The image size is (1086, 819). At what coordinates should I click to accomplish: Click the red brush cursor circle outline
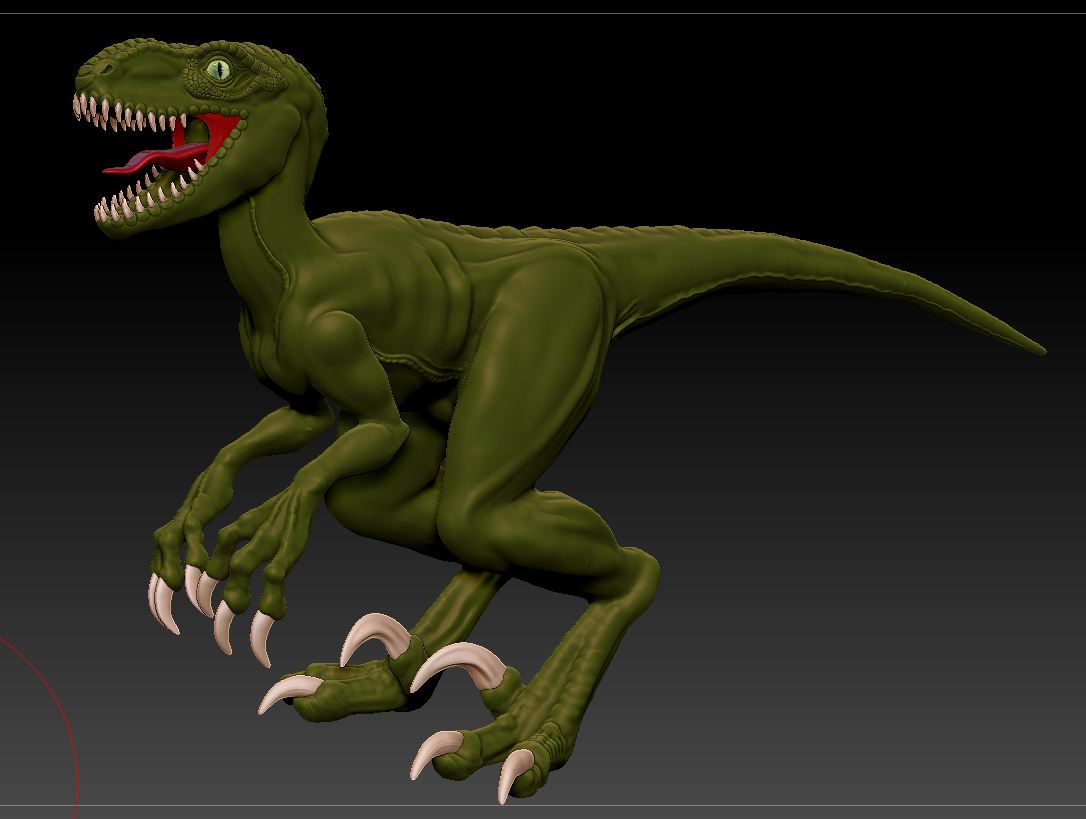click(x=72, y=720)
